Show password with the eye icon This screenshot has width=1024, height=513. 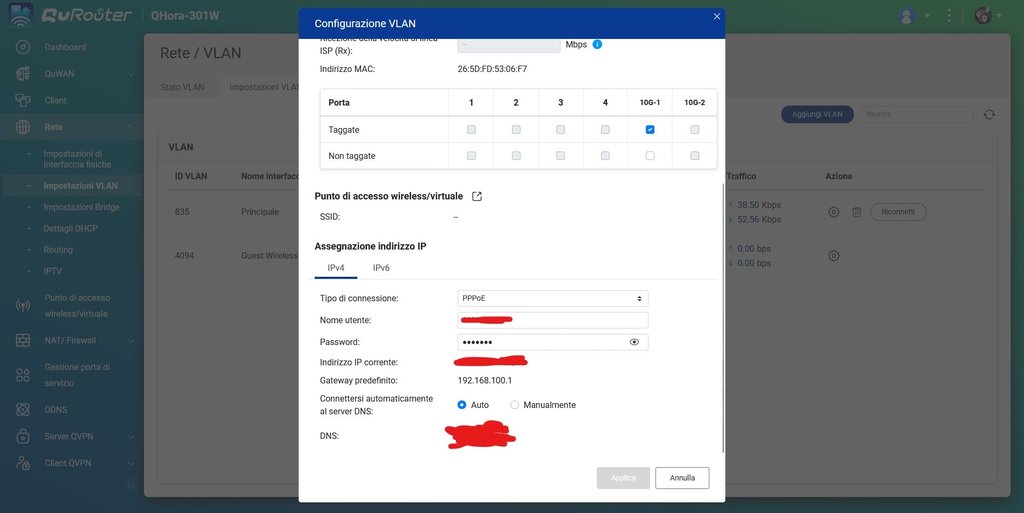[x=634, y=342]
